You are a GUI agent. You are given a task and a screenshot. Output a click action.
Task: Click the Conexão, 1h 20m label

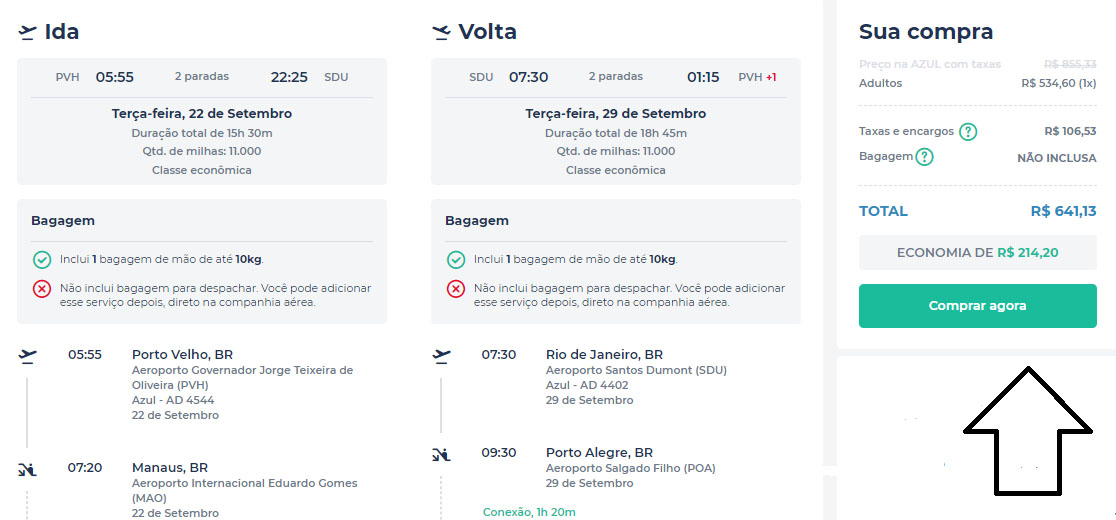(529, 512)
